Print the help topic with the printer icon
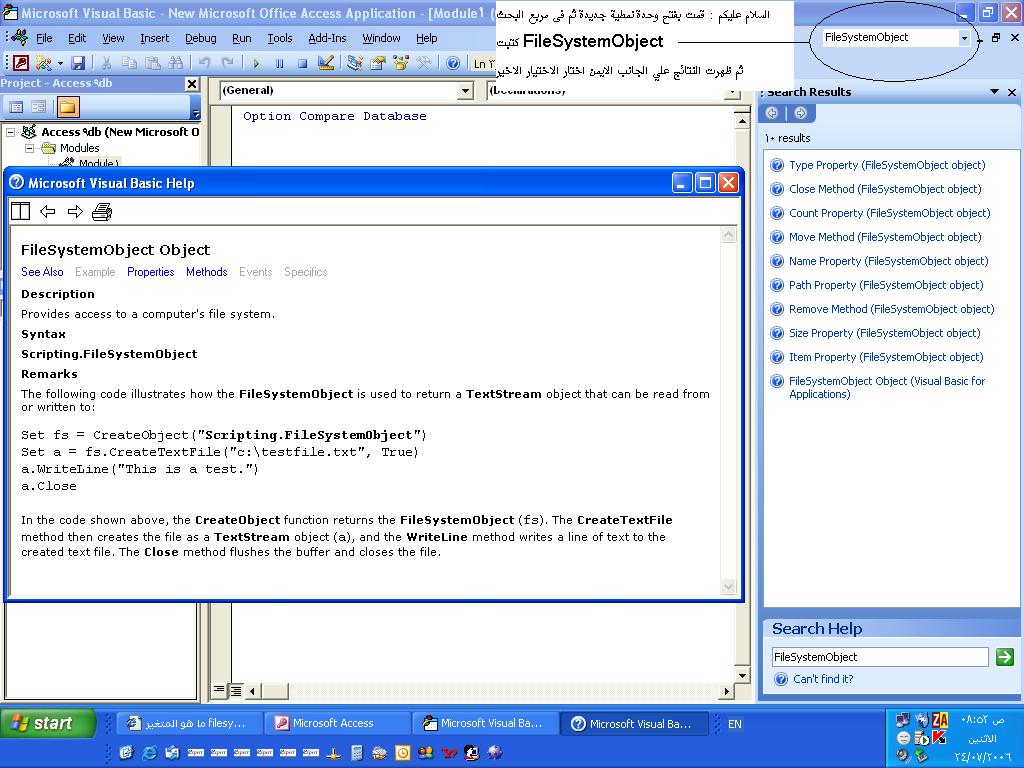 [x=102, y=212]
